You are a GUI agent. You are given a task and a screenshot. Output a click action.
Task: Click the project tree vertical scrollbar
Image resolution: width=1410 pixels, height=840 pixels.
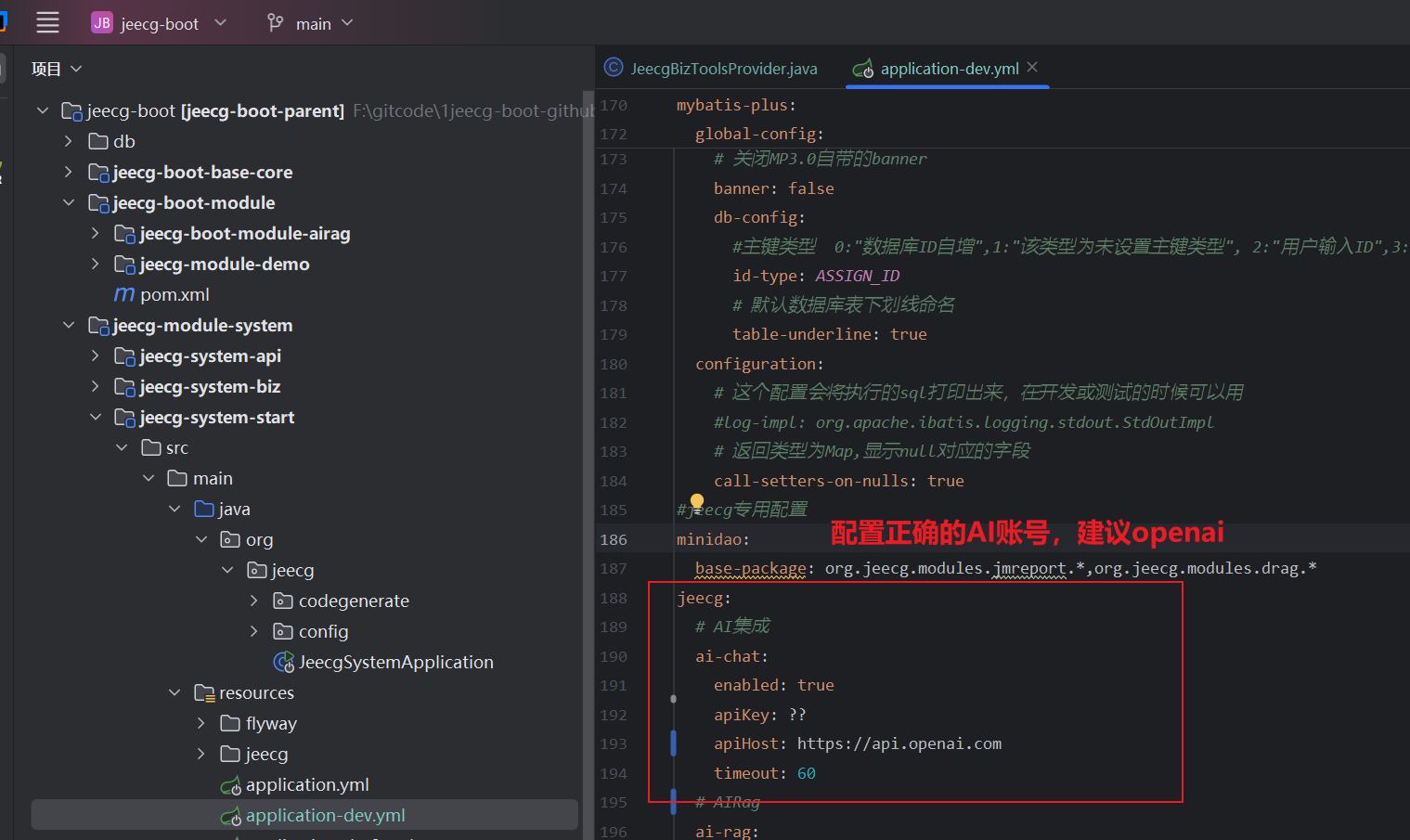[x=588, y=464]
